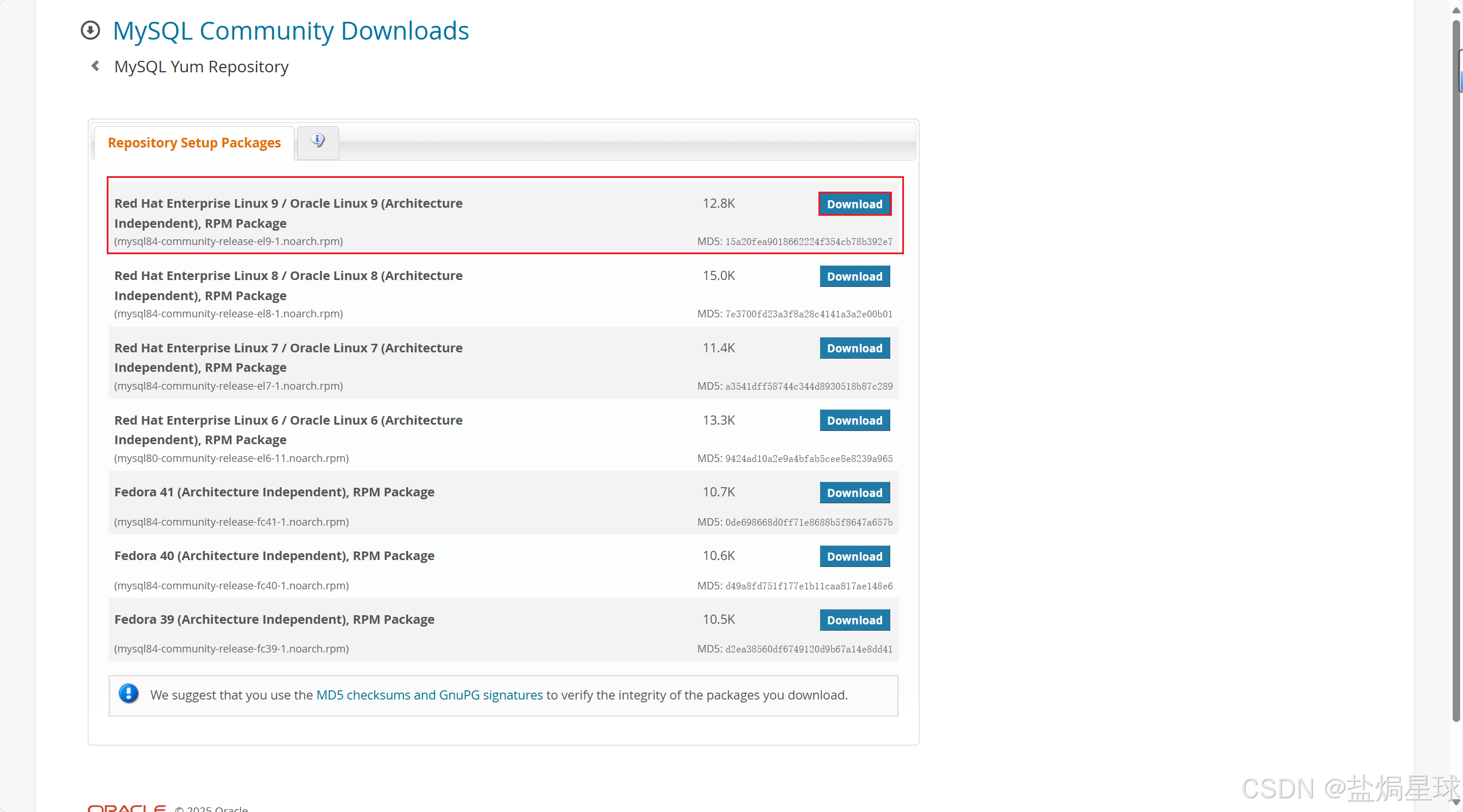The image size is (1463, 812).
Task: Download the Fedora 40 RPM package
Action: click(x=855, y=557)
